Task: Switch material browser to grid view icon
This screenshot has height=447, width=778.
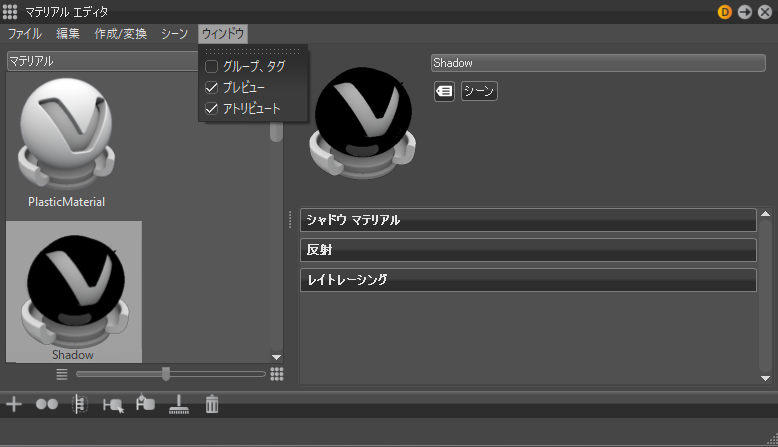Action: (277, 374)
